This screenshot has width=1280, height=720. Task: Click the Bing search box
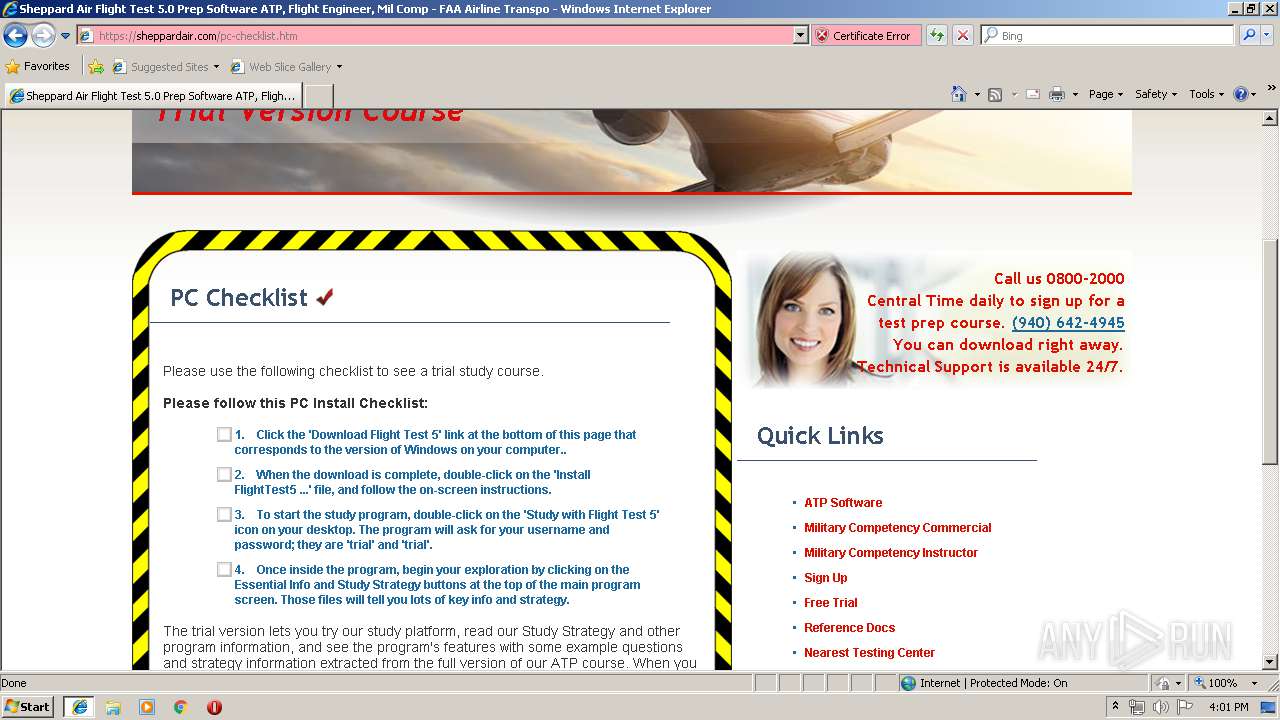[x=1107, y=36]
